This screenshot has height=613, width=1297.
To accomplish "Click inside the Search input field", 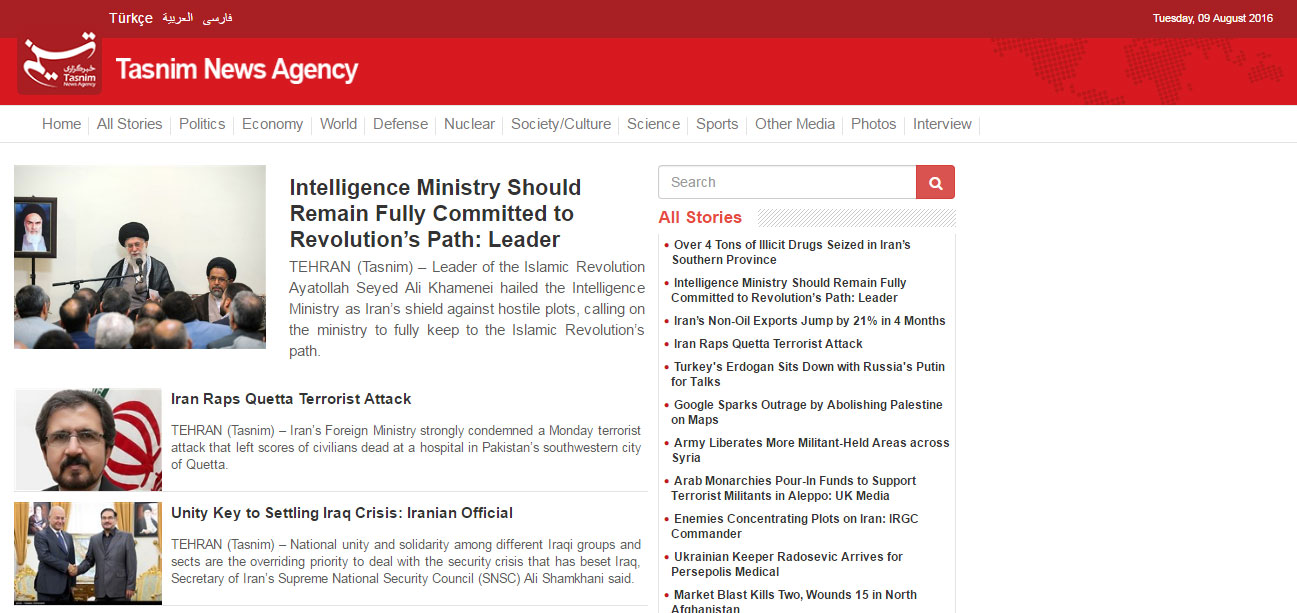I will click(787, 182).
